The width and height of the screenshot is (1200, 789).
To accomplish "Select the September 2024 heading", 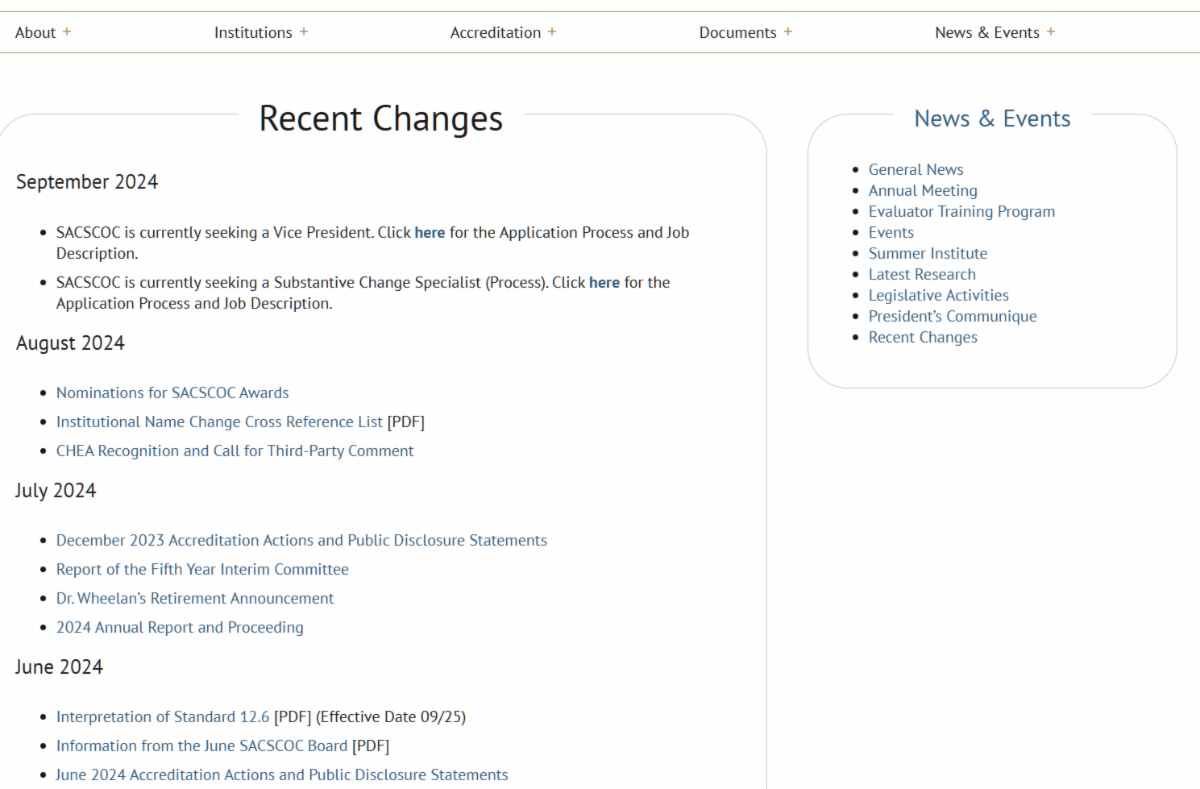I will pyautogui.click(x=87, y=182).
